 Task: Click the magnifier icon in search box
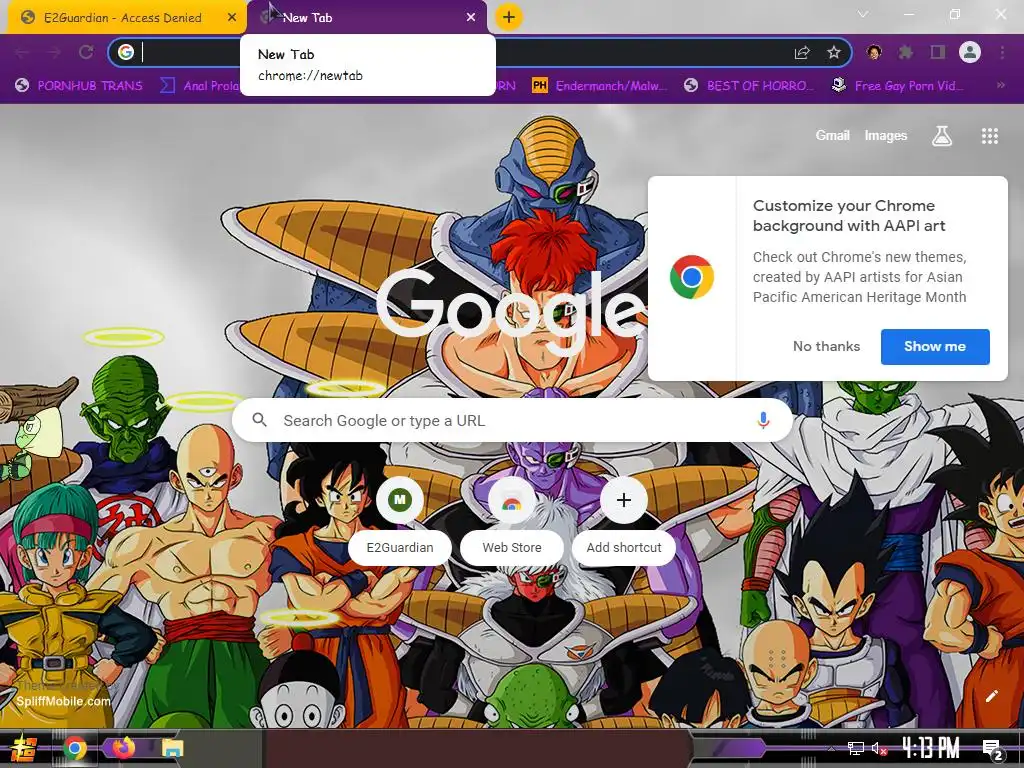coord(259,420)
